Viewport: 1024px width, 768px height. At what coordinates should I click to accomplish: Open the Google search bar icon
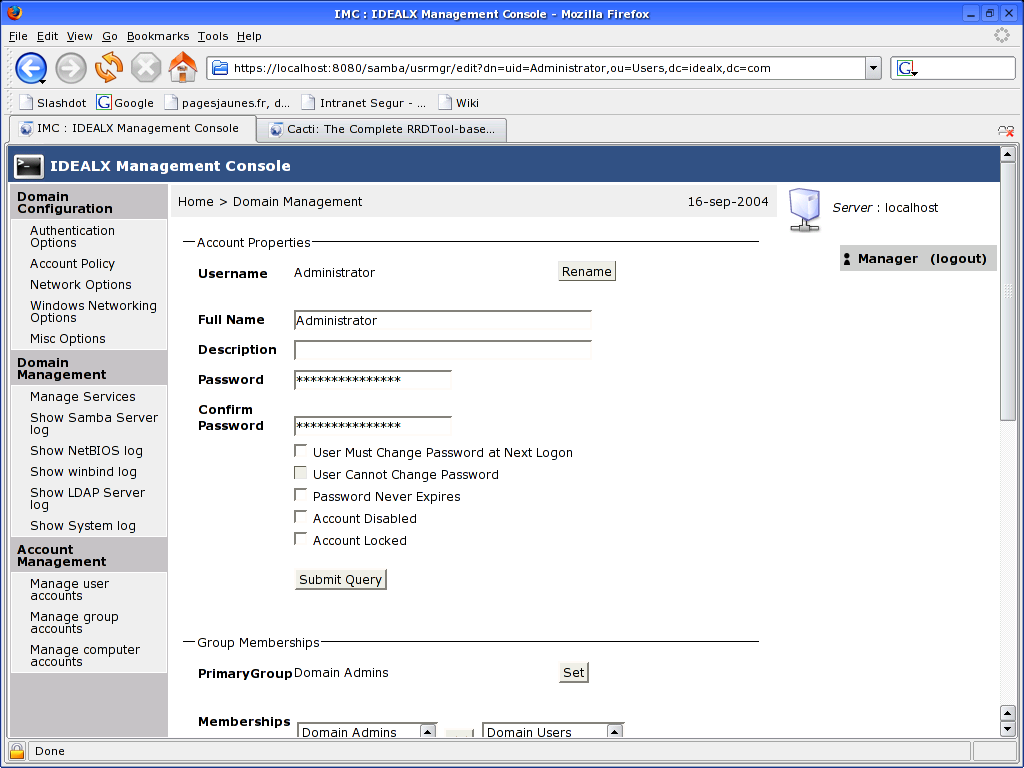[905, 69]
